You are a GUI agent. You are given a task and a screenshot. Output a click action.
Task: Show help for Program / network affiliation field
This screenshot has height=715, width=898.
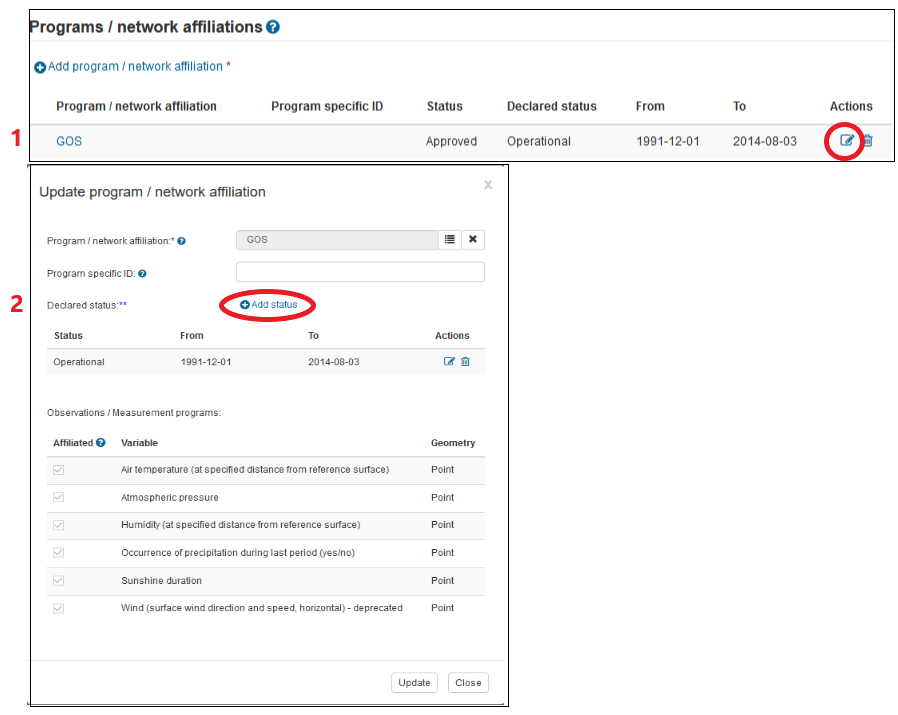tap(182, 241)
